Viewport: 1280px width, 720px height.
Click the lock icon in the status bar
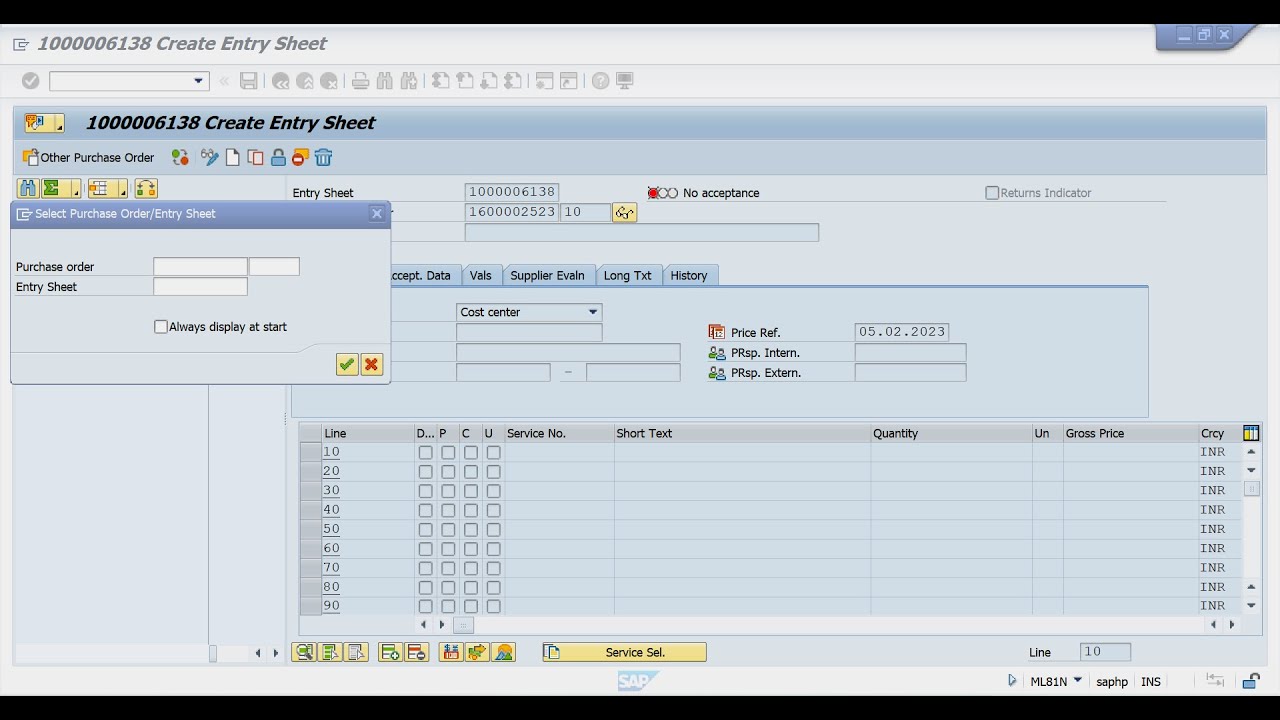tap(1250, 681)
